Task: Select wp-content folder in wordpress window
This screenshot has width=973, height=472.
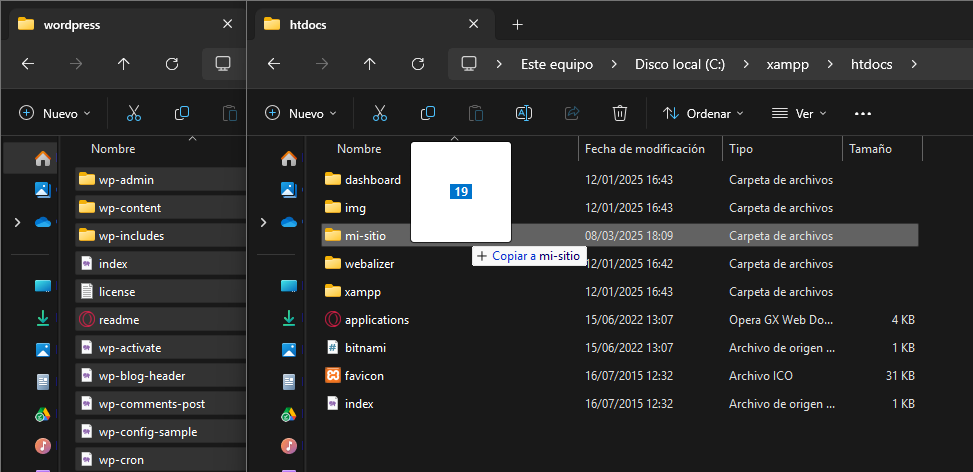Action: click(161, 208)
